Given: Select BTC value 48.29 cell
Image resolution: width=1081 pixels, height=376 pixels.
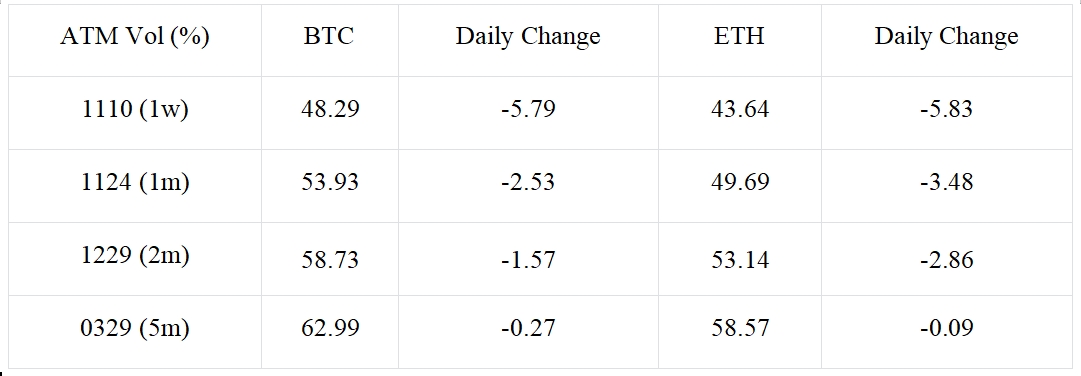Looking at the screenshot, I should pos(330,113).
